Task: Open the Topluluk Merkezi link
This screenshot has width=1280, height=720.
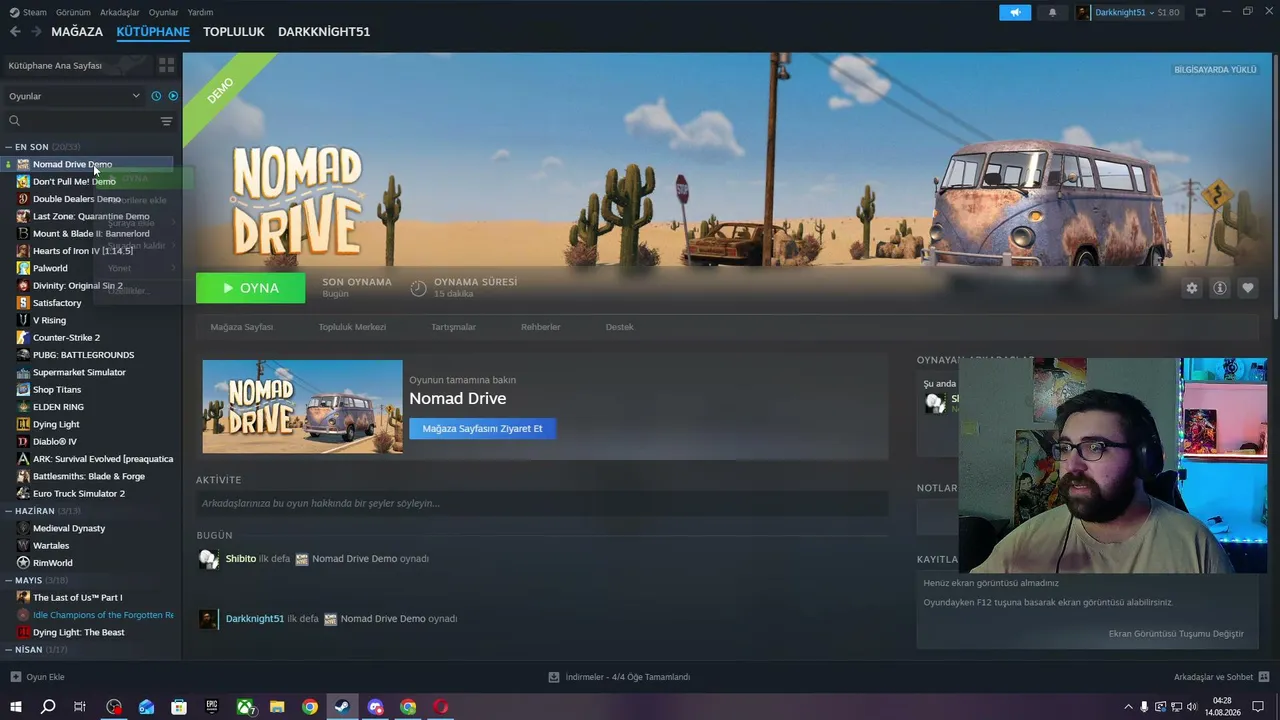Action: point(352,327)
